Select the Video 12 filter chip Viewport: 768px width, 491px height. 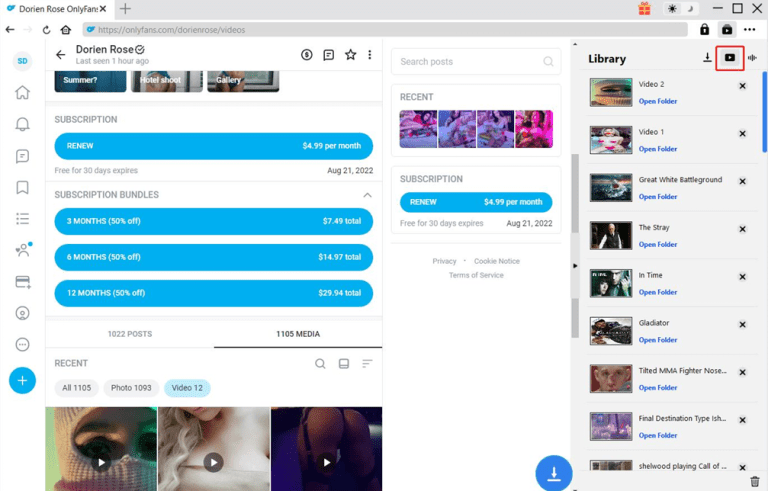click(187, 387)
